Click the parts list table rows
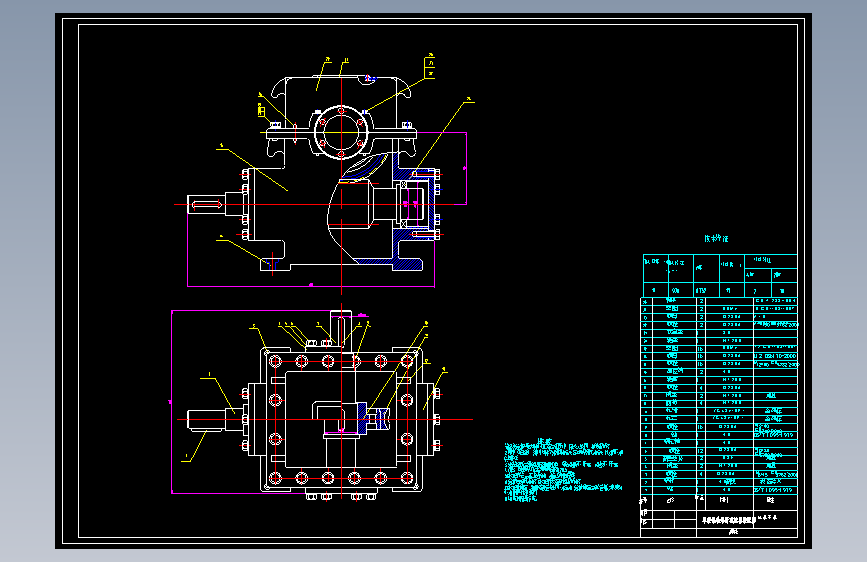Viewport: 867px width, 562px height. [719, 396]
